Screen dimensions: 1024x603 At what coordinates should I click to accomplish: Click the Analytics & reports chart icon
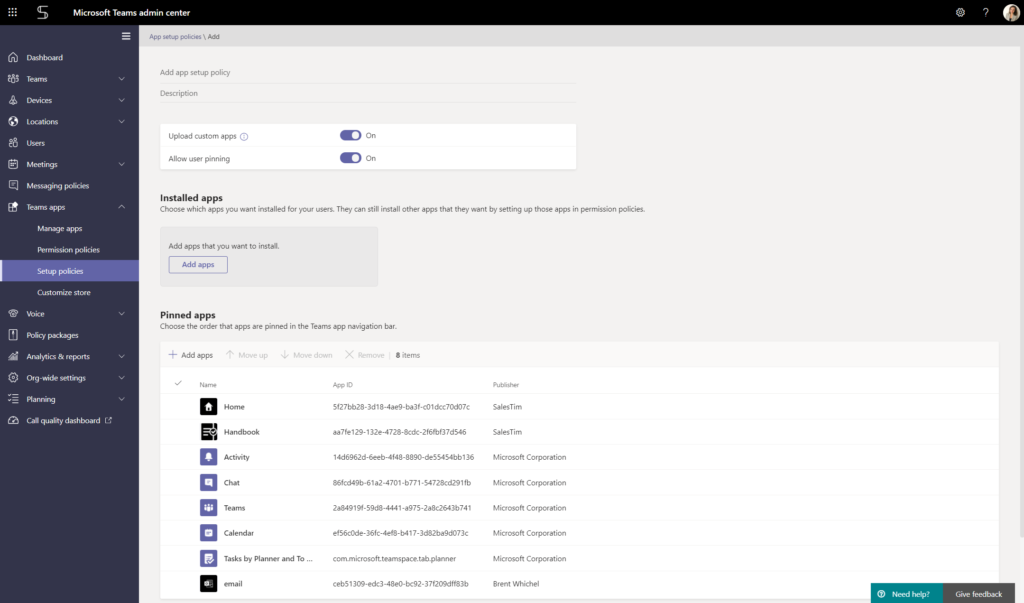pos(13,357)
